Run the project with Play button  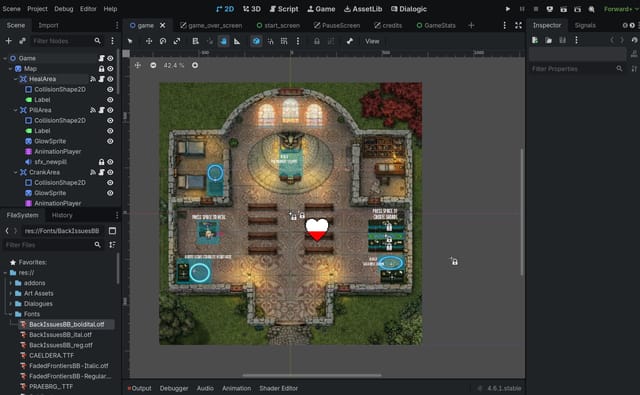point(508,9)
